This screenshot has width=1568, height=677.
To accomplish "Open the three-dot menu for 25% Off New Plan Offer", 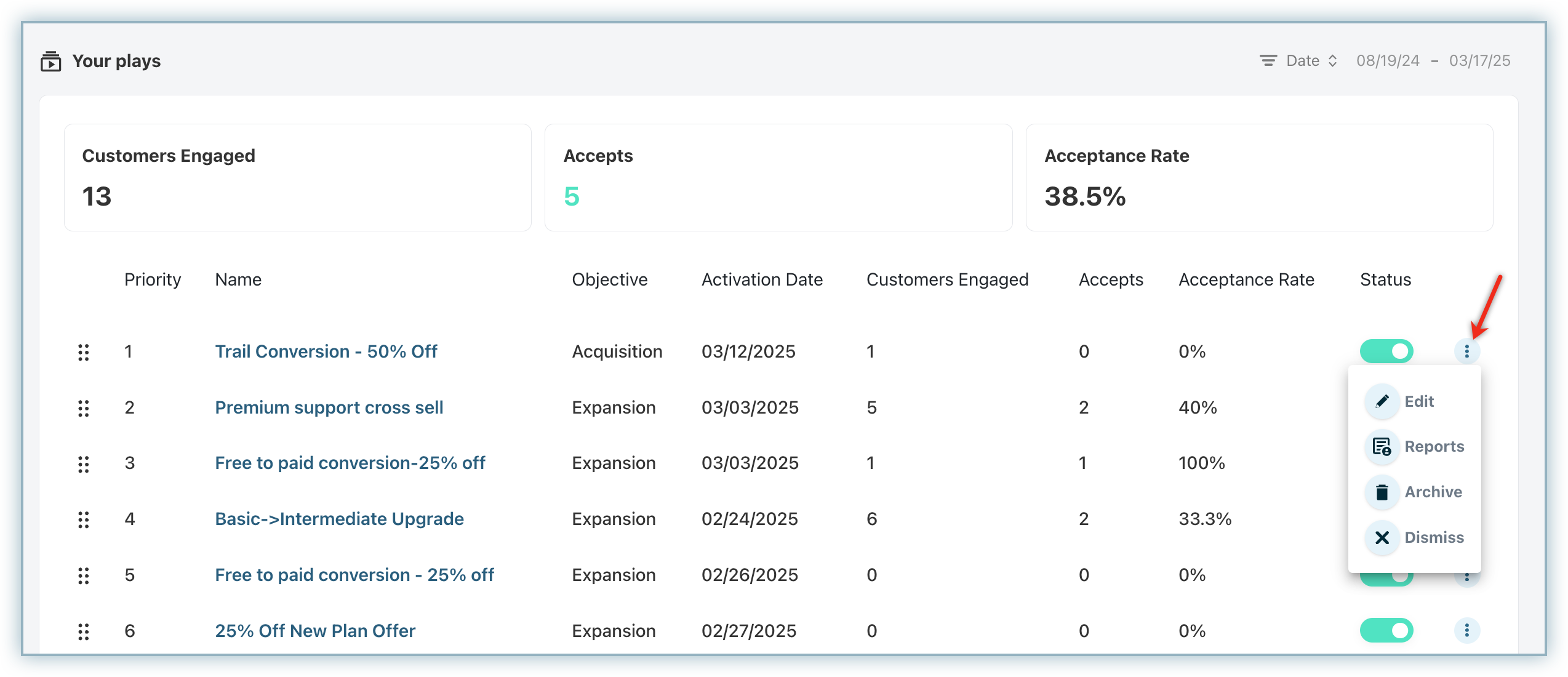I will [x=1467, y=631].
